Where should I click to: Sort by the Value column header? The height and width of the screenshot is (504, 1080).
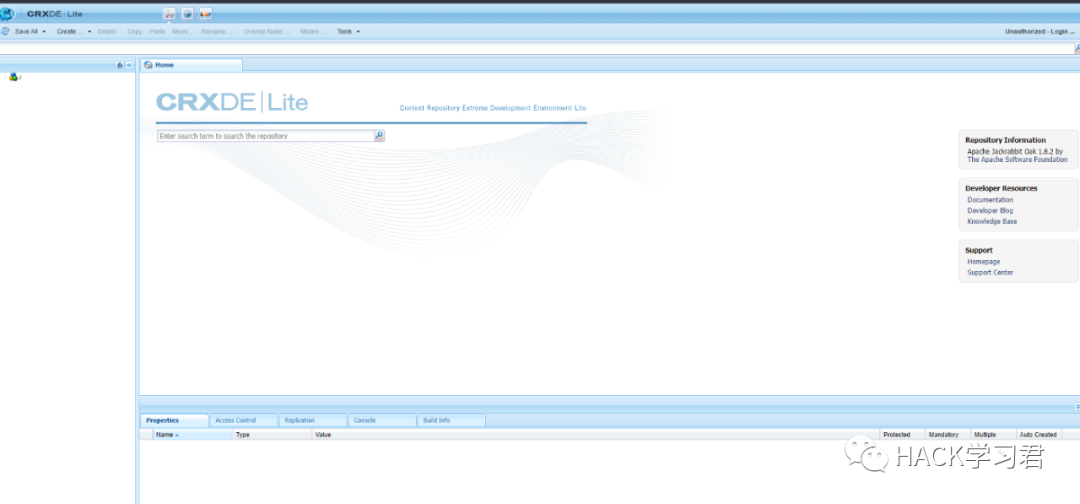(x=596, y=435)
